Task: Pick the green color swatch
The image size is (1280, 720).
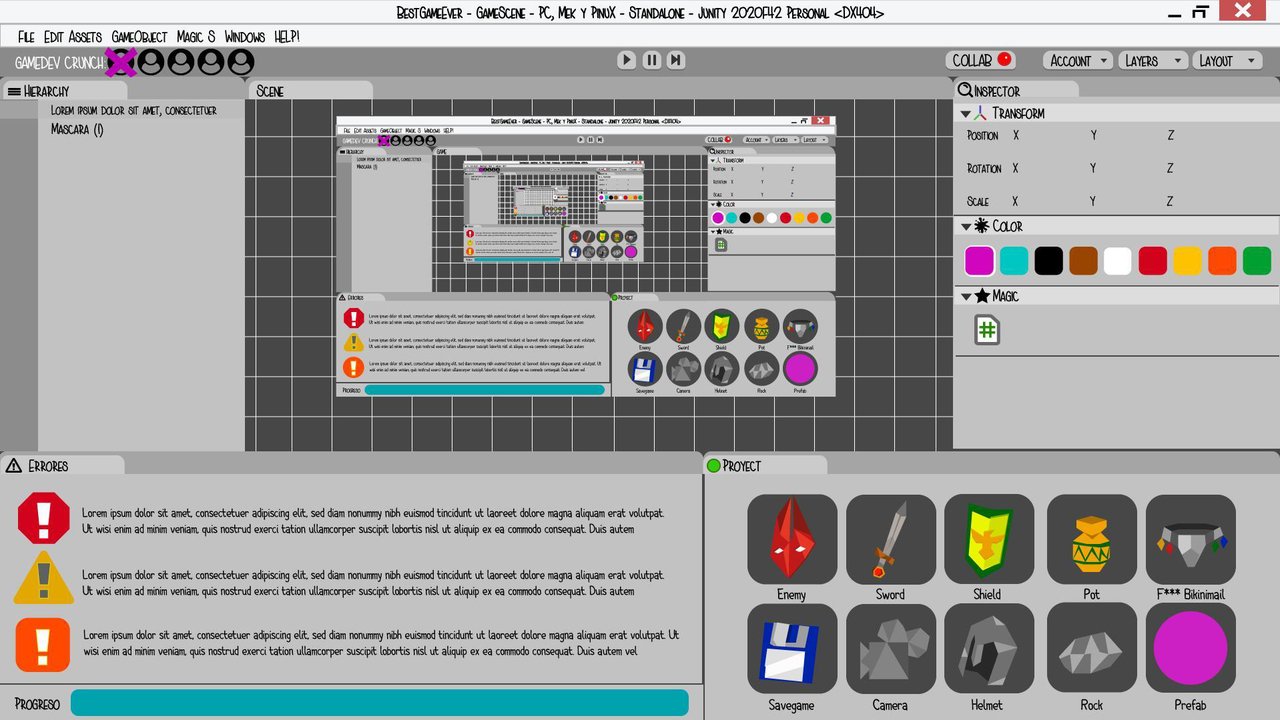Action: click(1257, 261)
